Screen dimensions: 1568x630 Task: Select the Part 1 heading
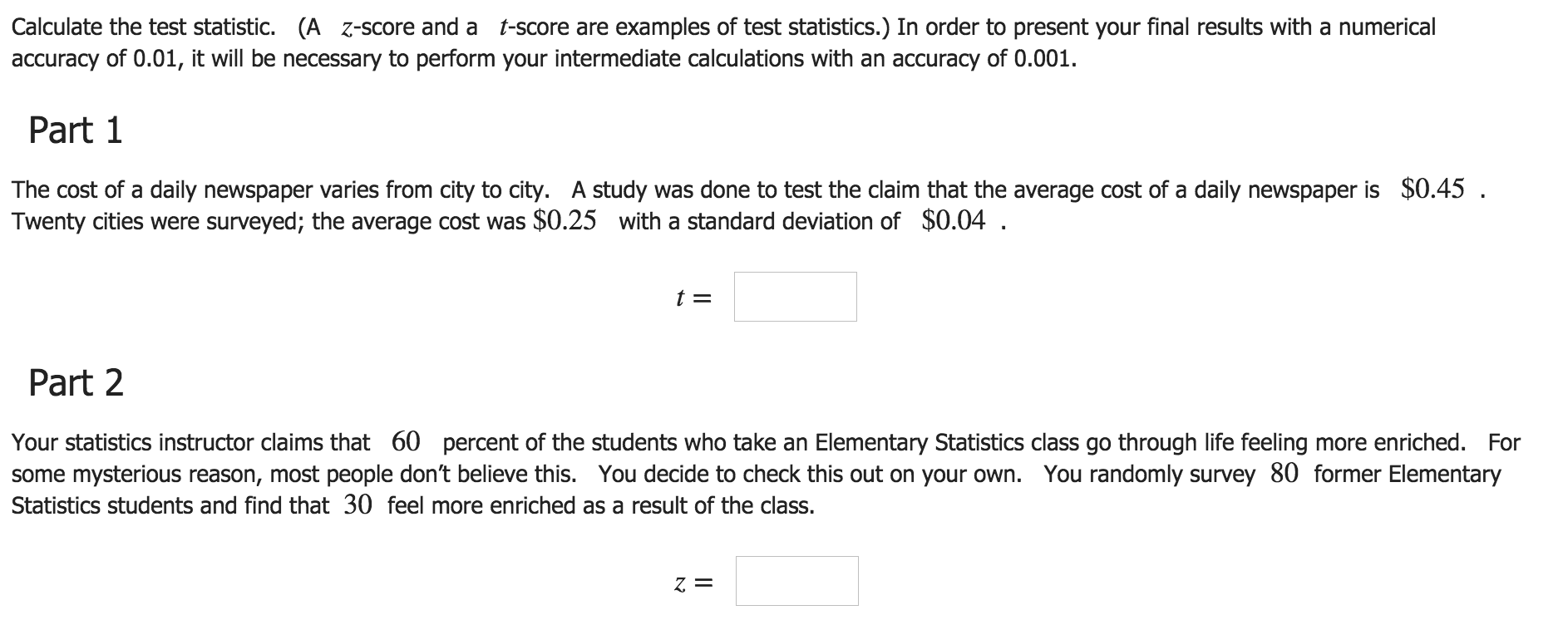(76, 131)
